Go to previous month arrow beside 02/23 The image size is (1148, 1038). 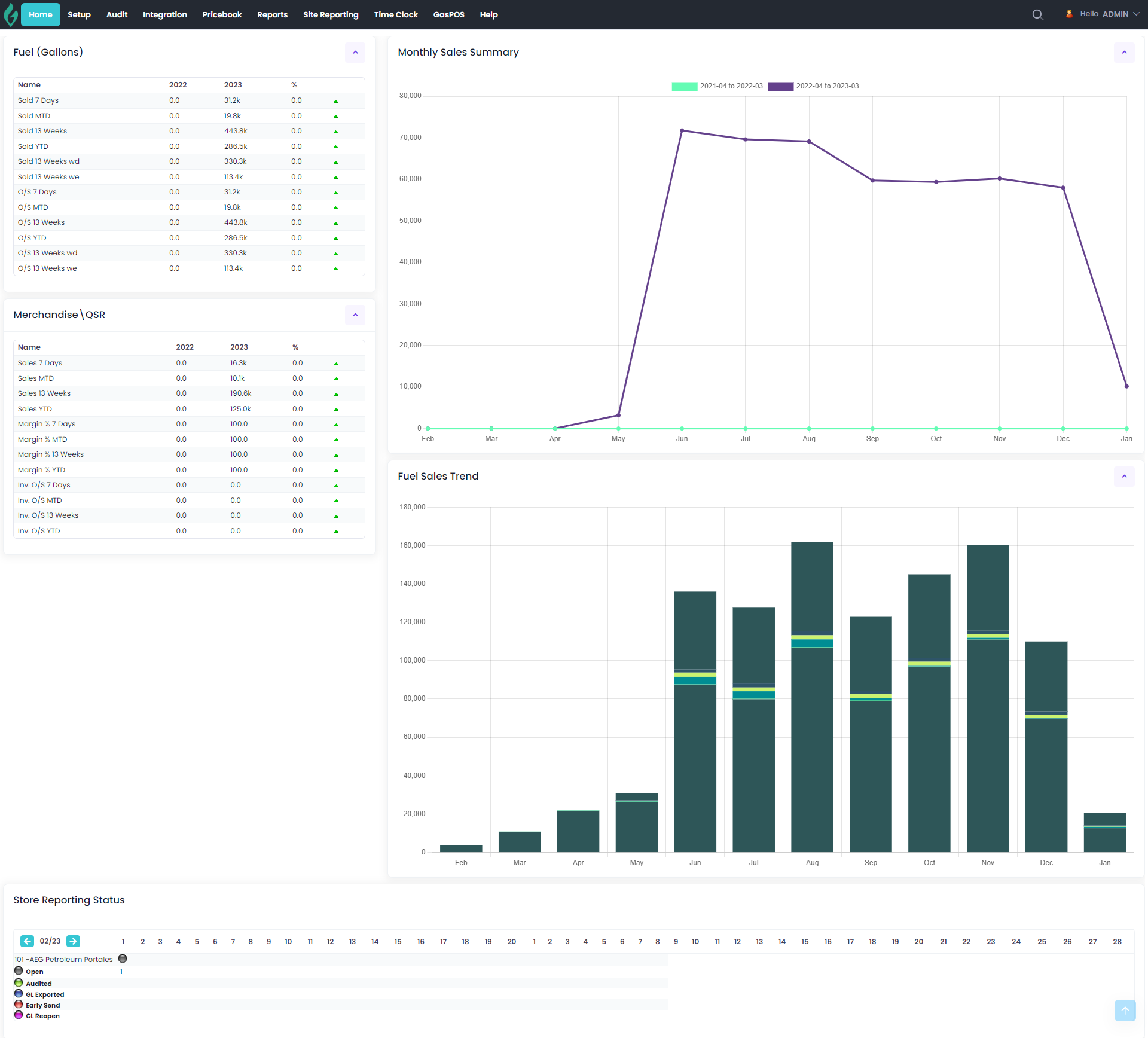click(27, 941)
